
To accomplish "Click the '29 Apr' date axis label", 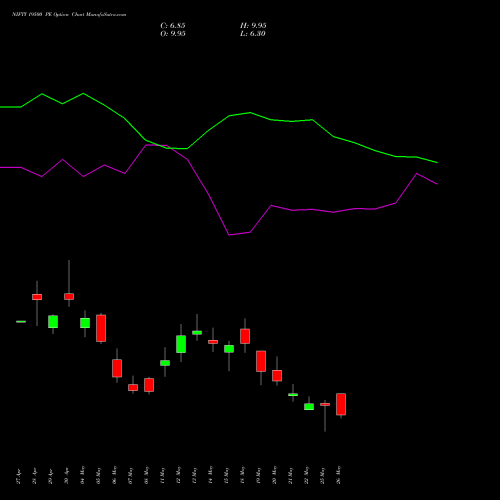I will tap(51, 476).
